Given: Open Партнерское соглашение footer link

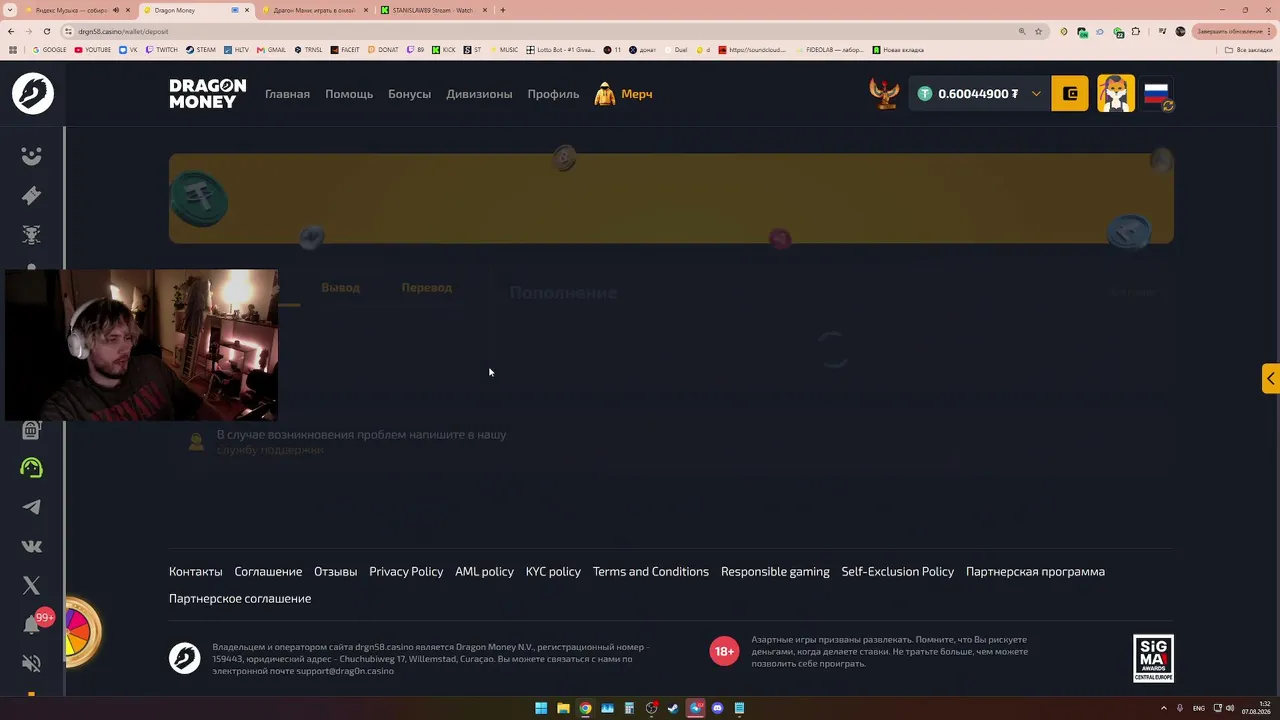Looking at the screenshot, I should click(240, 599).
